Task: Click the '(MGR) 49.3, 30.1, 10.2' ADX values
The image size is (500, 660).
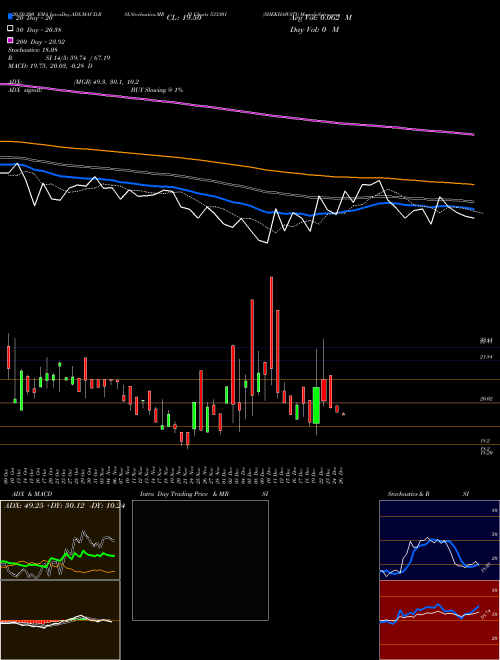Action: 106,82
